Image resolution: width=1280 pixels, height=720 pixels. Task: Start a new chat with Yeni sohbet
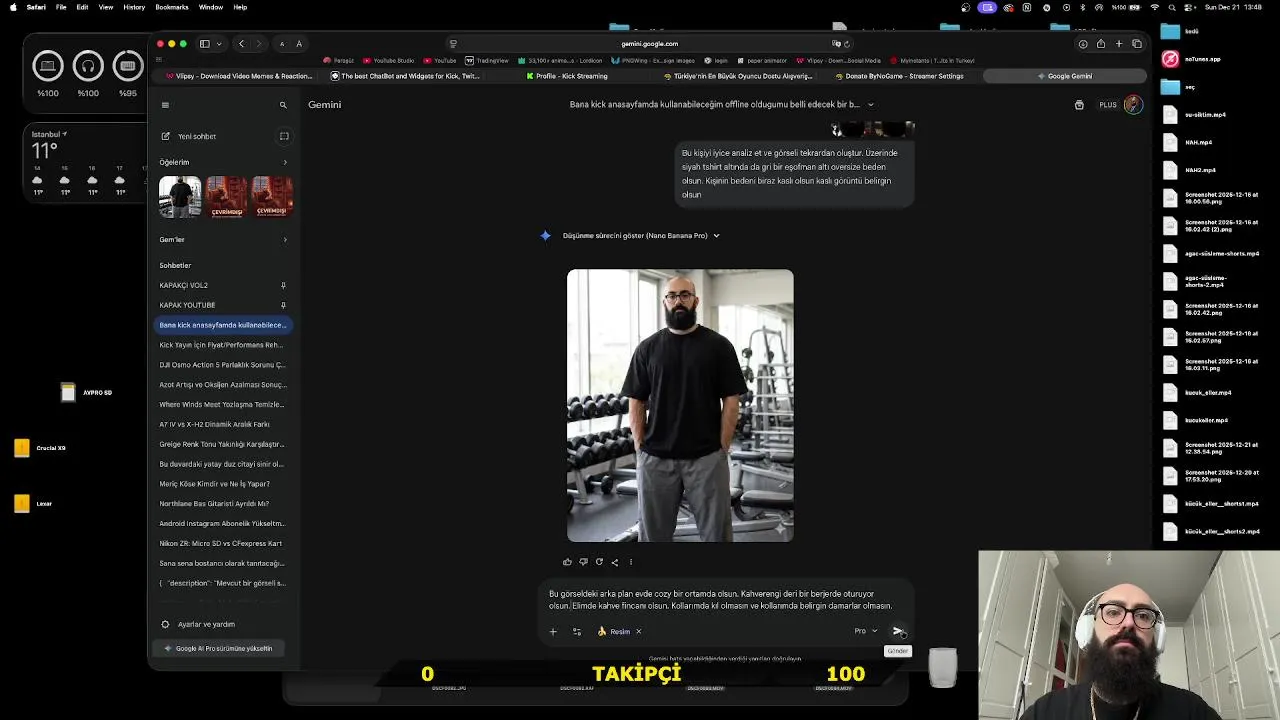point(188,136)
